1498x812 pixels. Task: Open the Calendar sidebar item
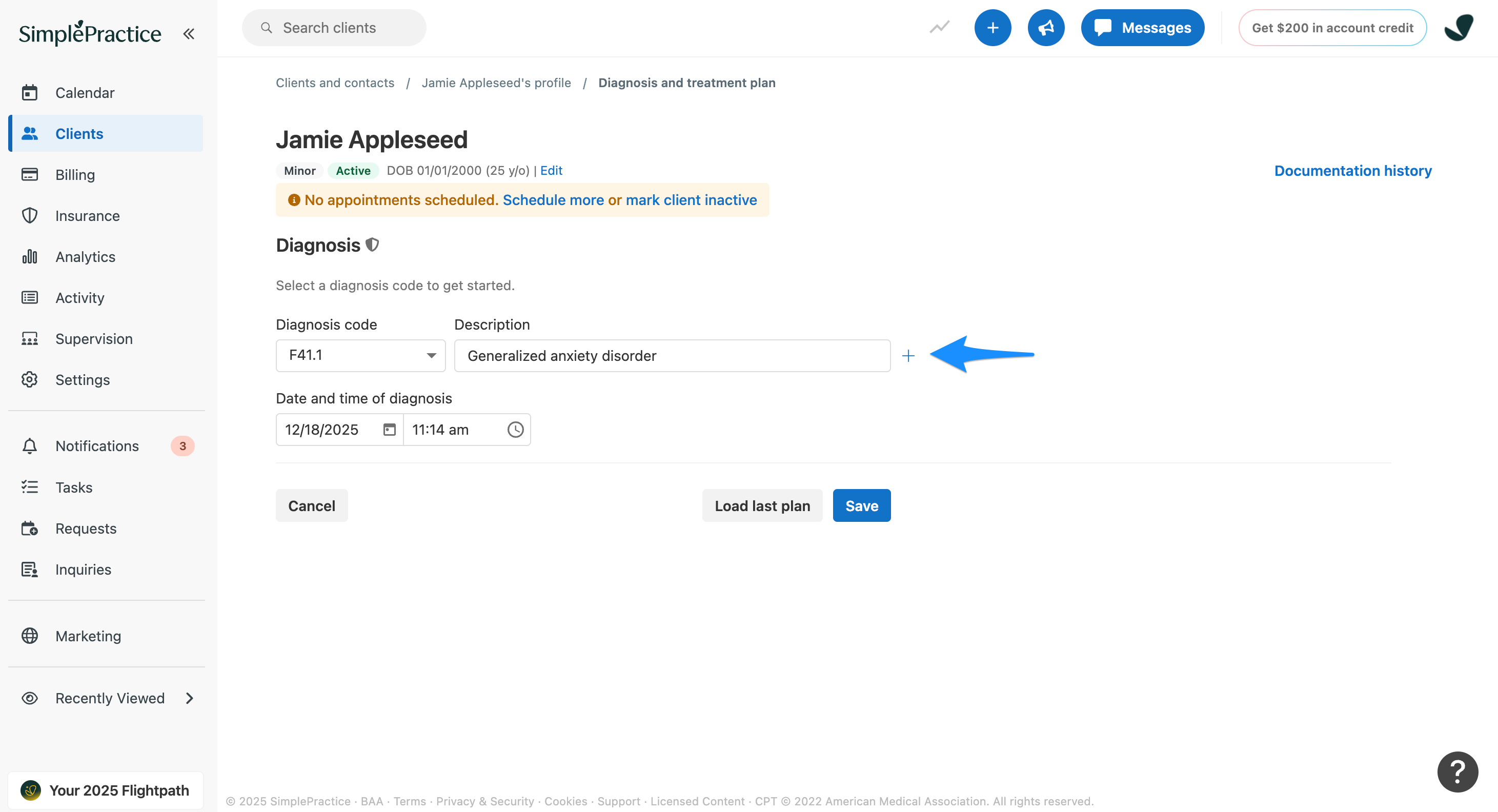click(106, 92)
